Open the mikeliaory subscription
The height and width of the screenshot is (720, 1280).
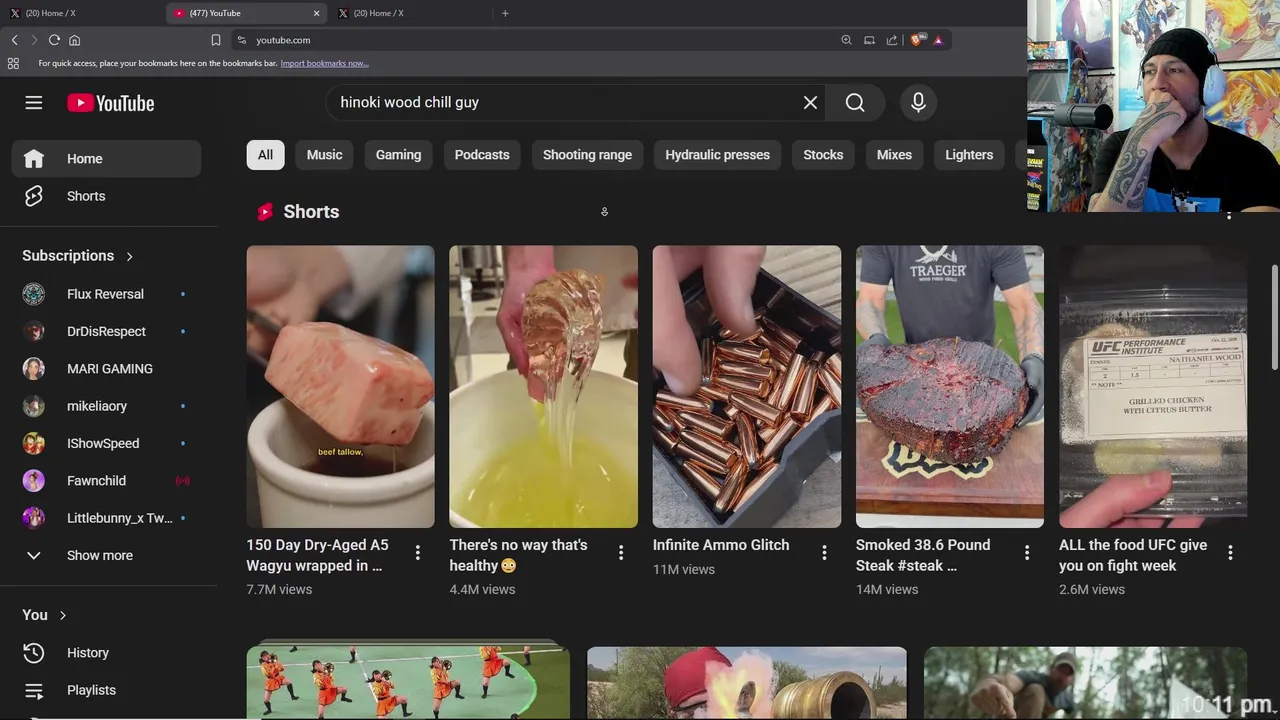click(109, 406)
